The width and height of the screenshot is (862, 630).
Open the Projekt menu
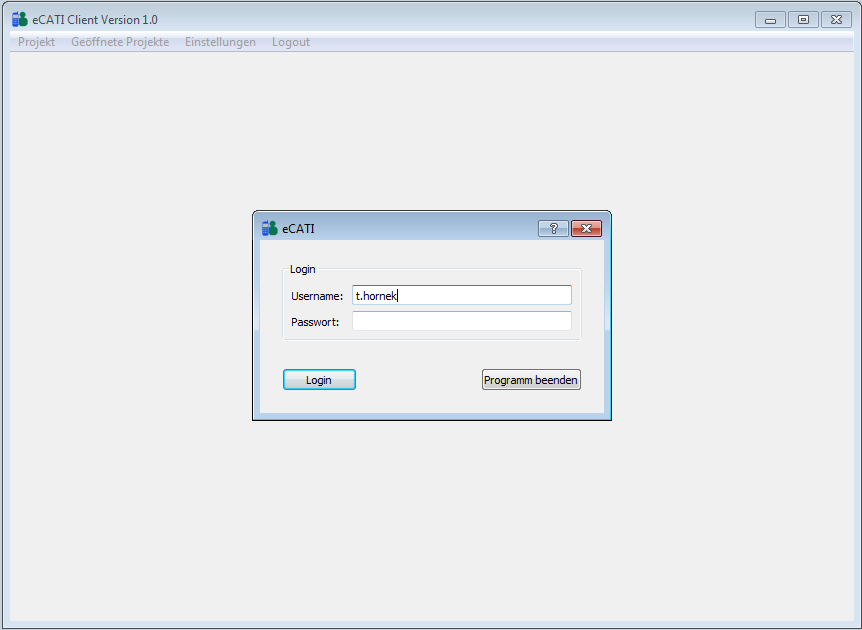(x=36, y=42)
